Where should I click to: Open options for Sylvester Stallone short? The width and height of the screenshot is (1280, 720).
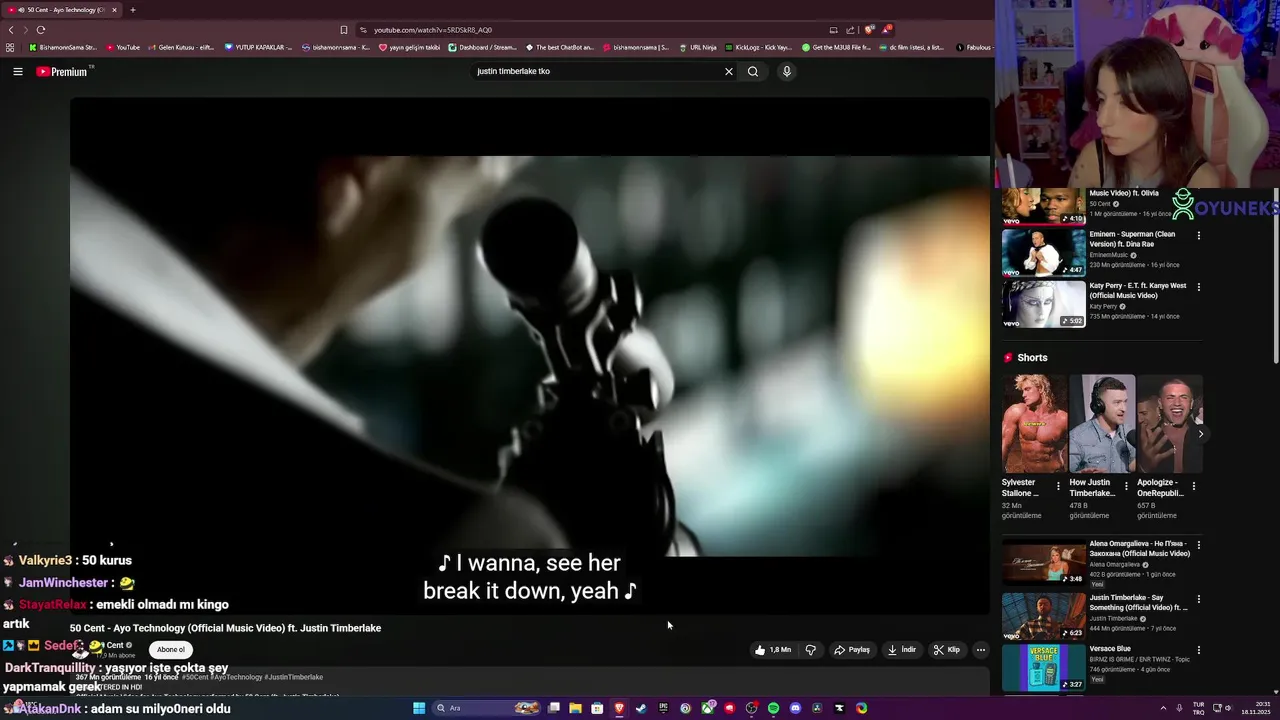(x=1058, y=486)
